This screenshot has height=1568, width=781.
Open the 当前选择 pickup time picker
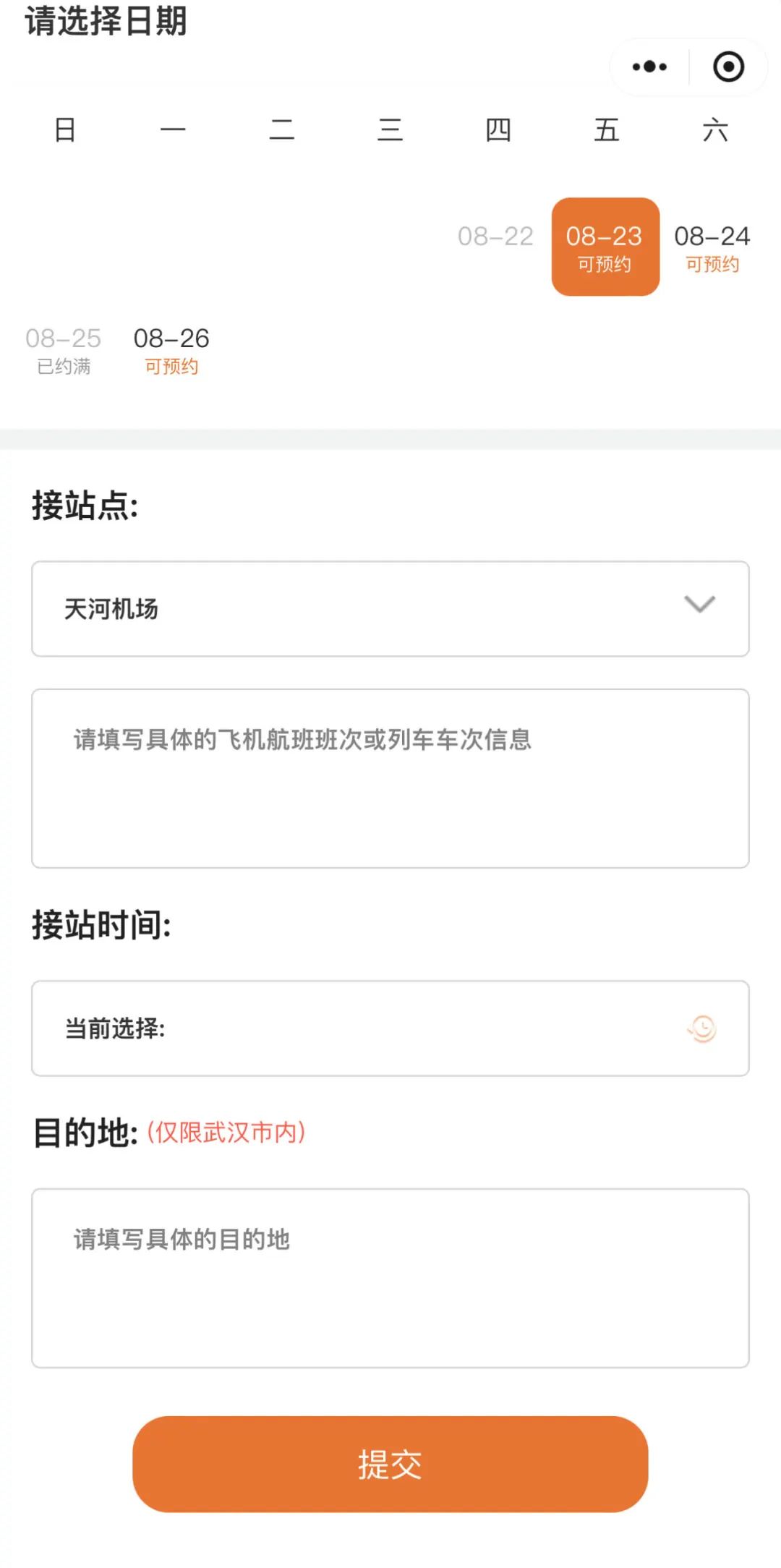pyautogui.click(x=362, y=1028)
